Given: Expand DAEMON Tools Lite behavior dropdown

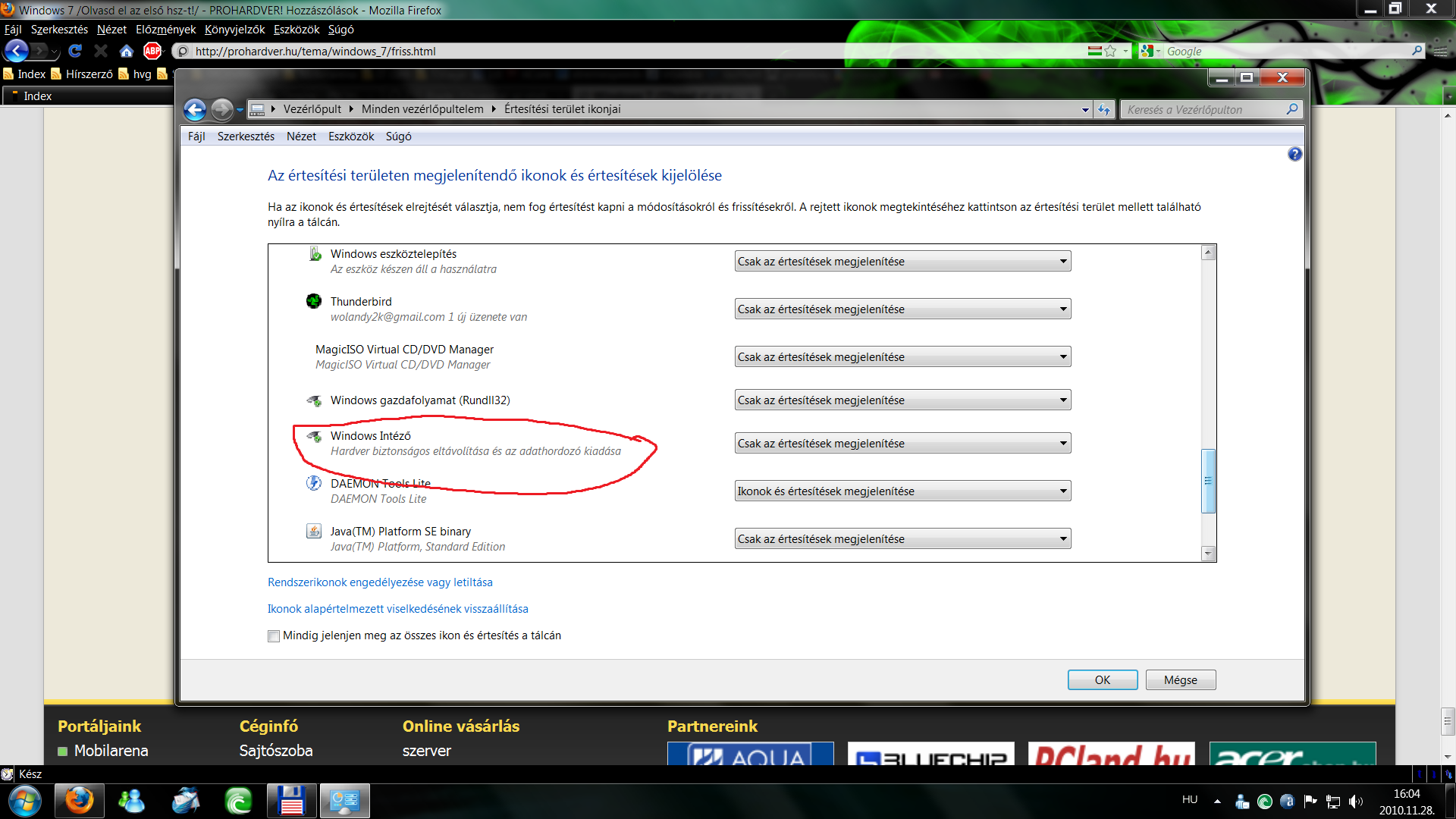Looking at the screenshot, I should click(x=902, y=491).
